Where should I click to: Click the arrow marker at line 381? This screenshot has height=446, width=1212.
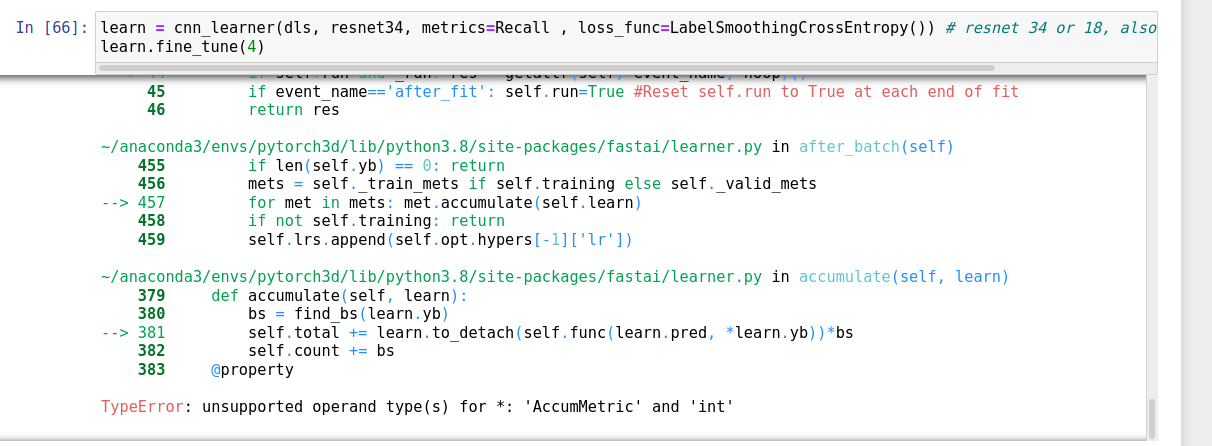(x=119, y=333)
